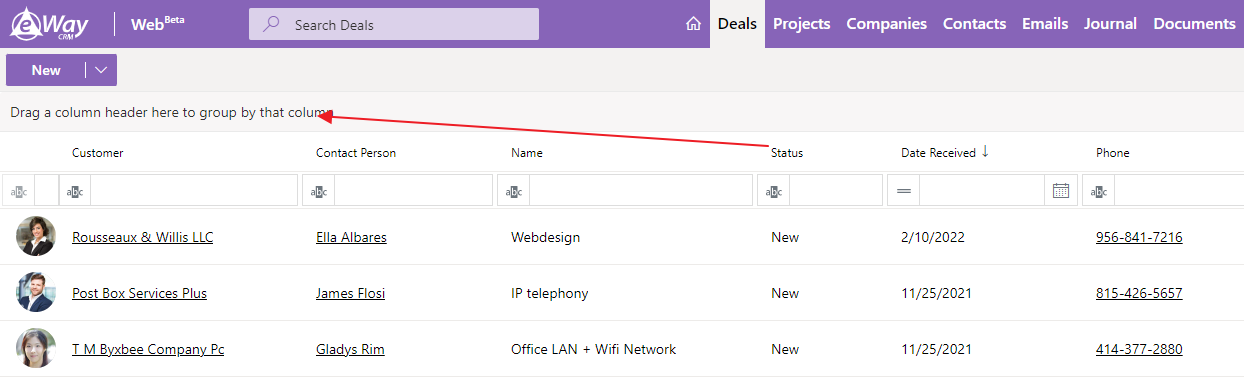Open avatar of Rousseaux & Willis LLC
Image resolution: width=1244 pixels, height=383 pixels.
(x=36, y=237)
